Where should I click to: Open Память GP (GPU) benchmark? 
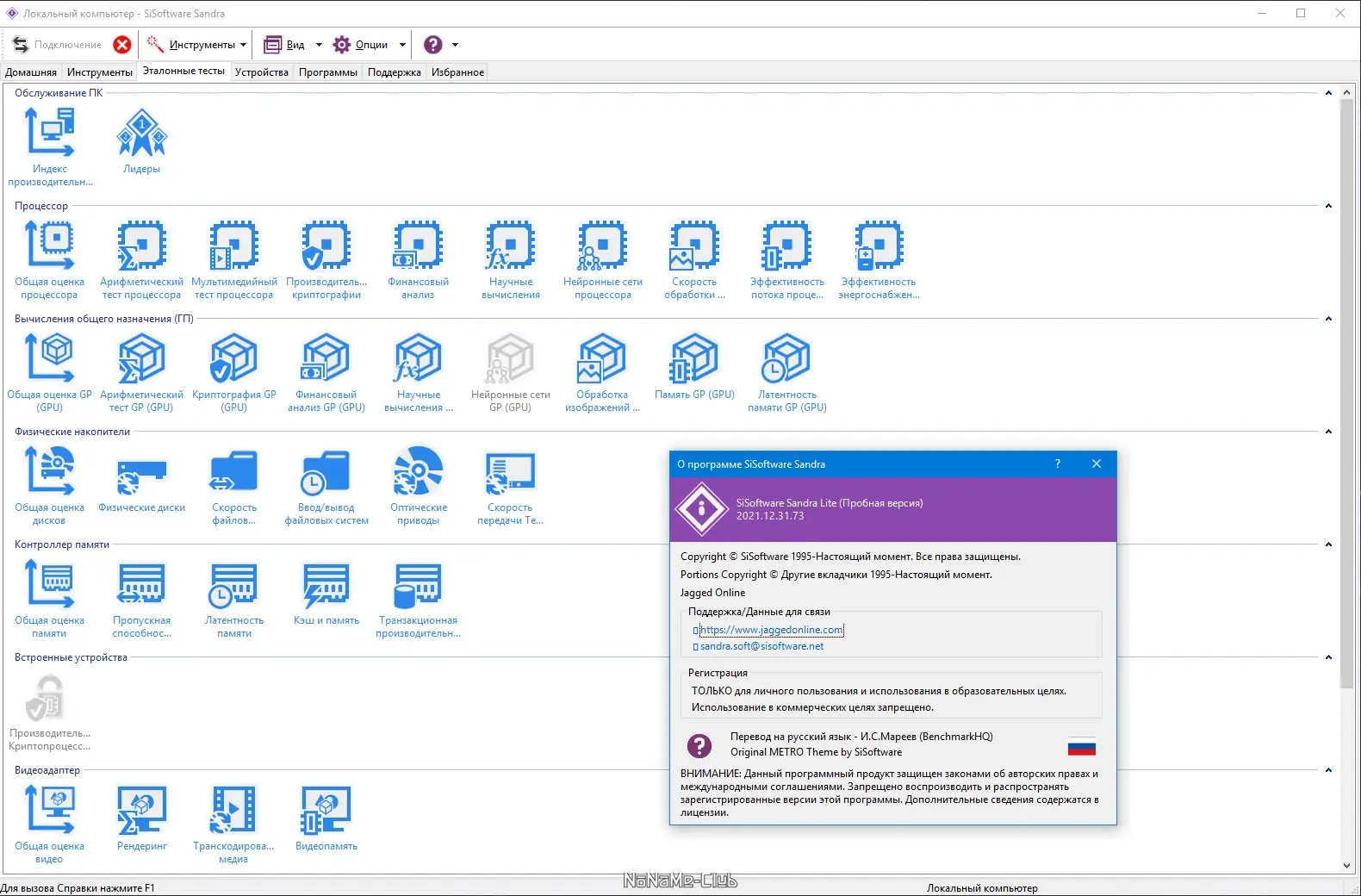(x=694, y=366)
